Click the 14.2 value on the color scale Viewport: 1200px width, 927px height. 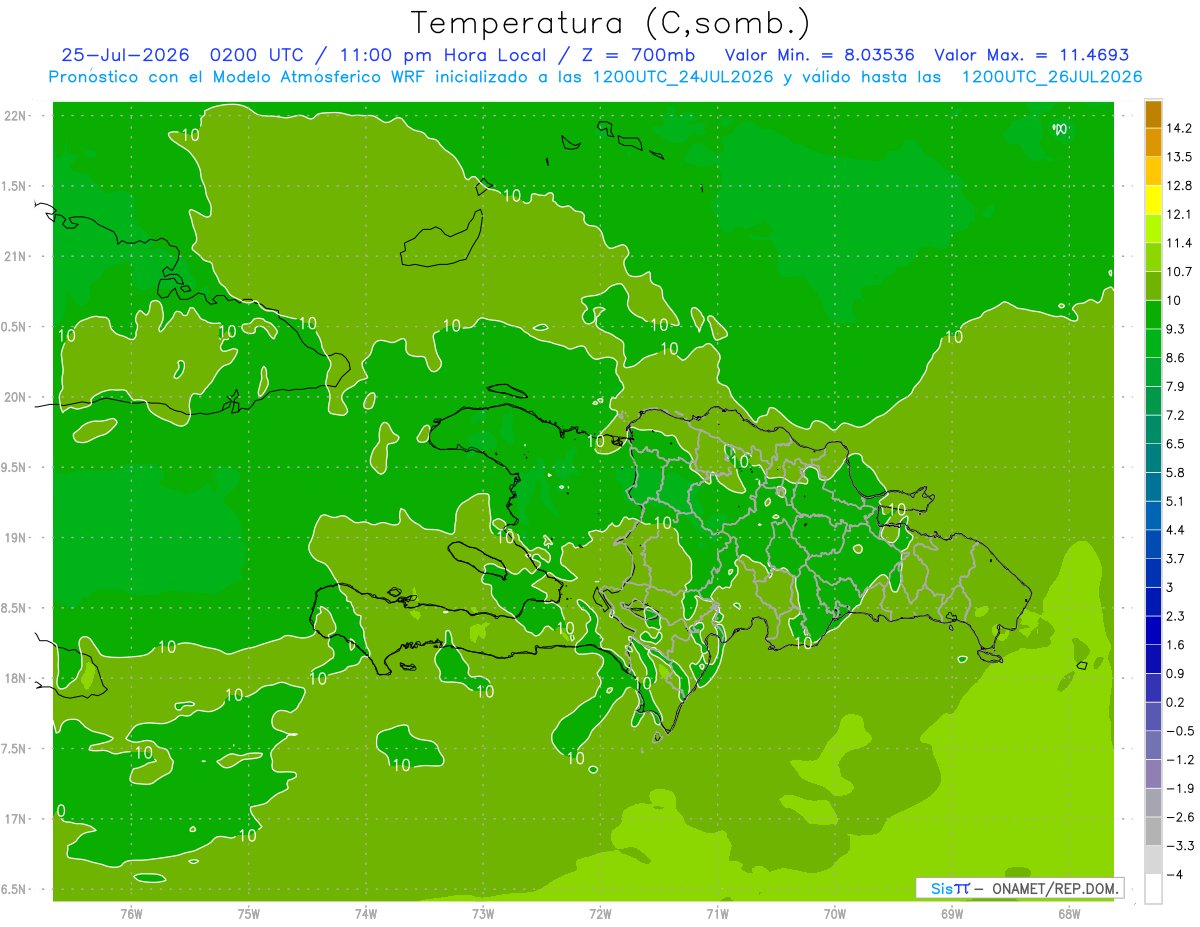[x=1179, y=128]
